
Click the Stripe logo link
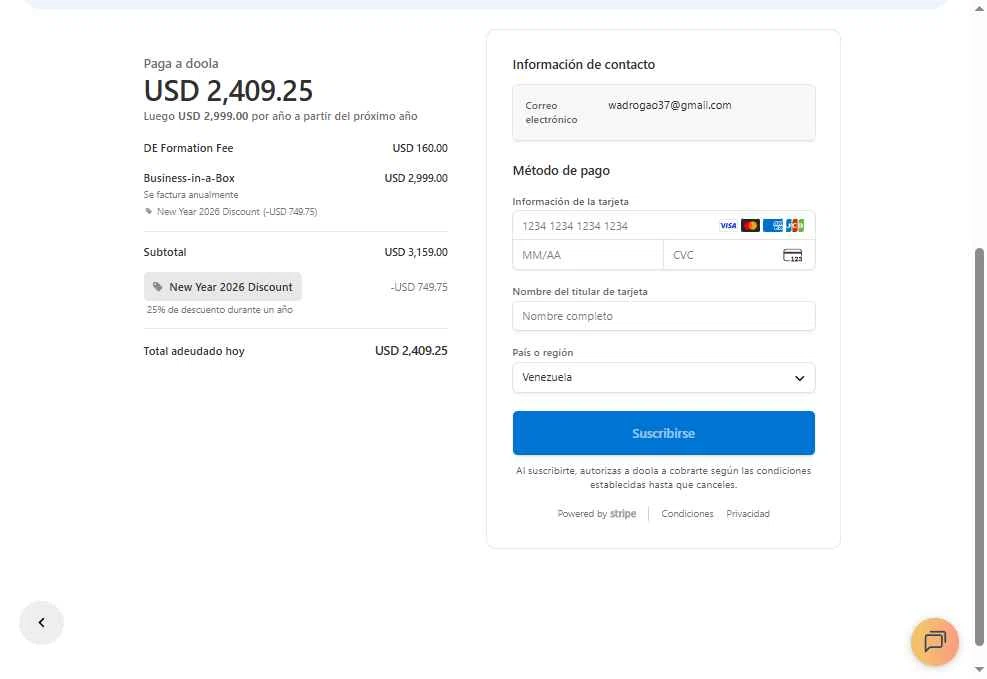pos(623,513)
